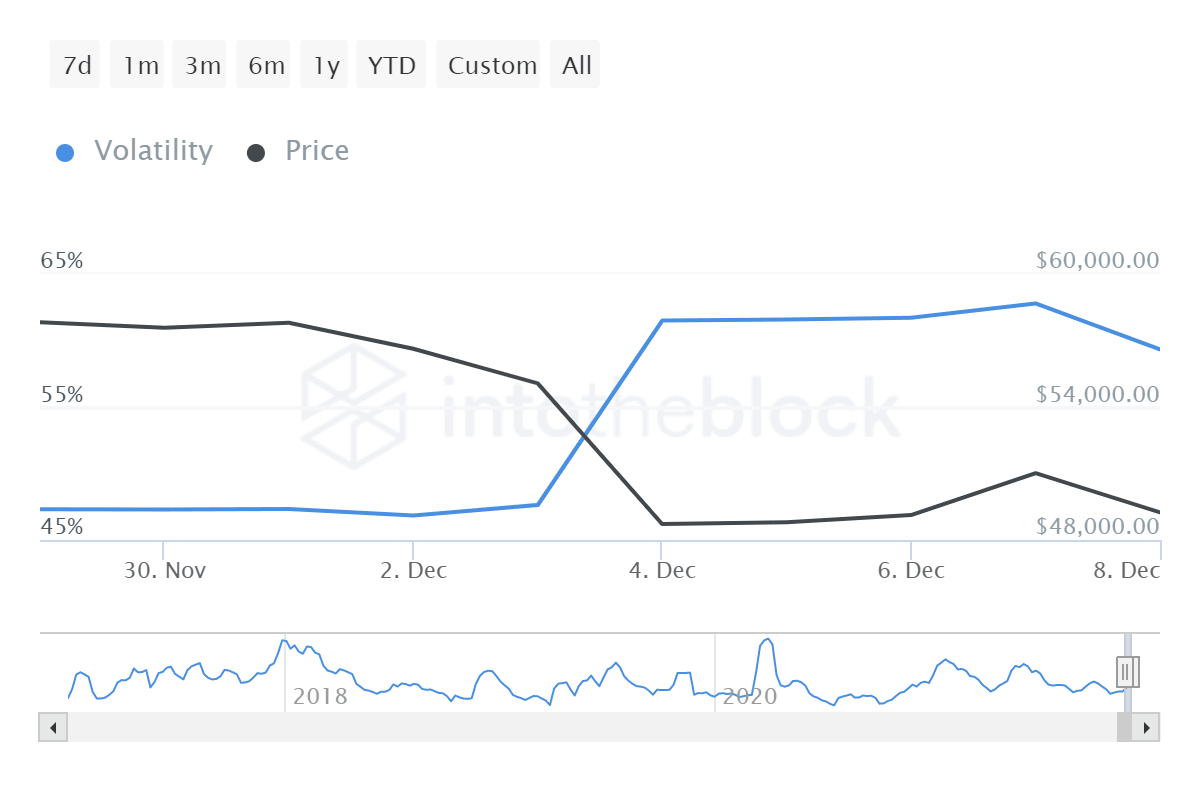This screenshot has height=800, width=1200.
Task: Click the blue Volatility legend dot
Action: pyautogui.click(x=65, y=150)
